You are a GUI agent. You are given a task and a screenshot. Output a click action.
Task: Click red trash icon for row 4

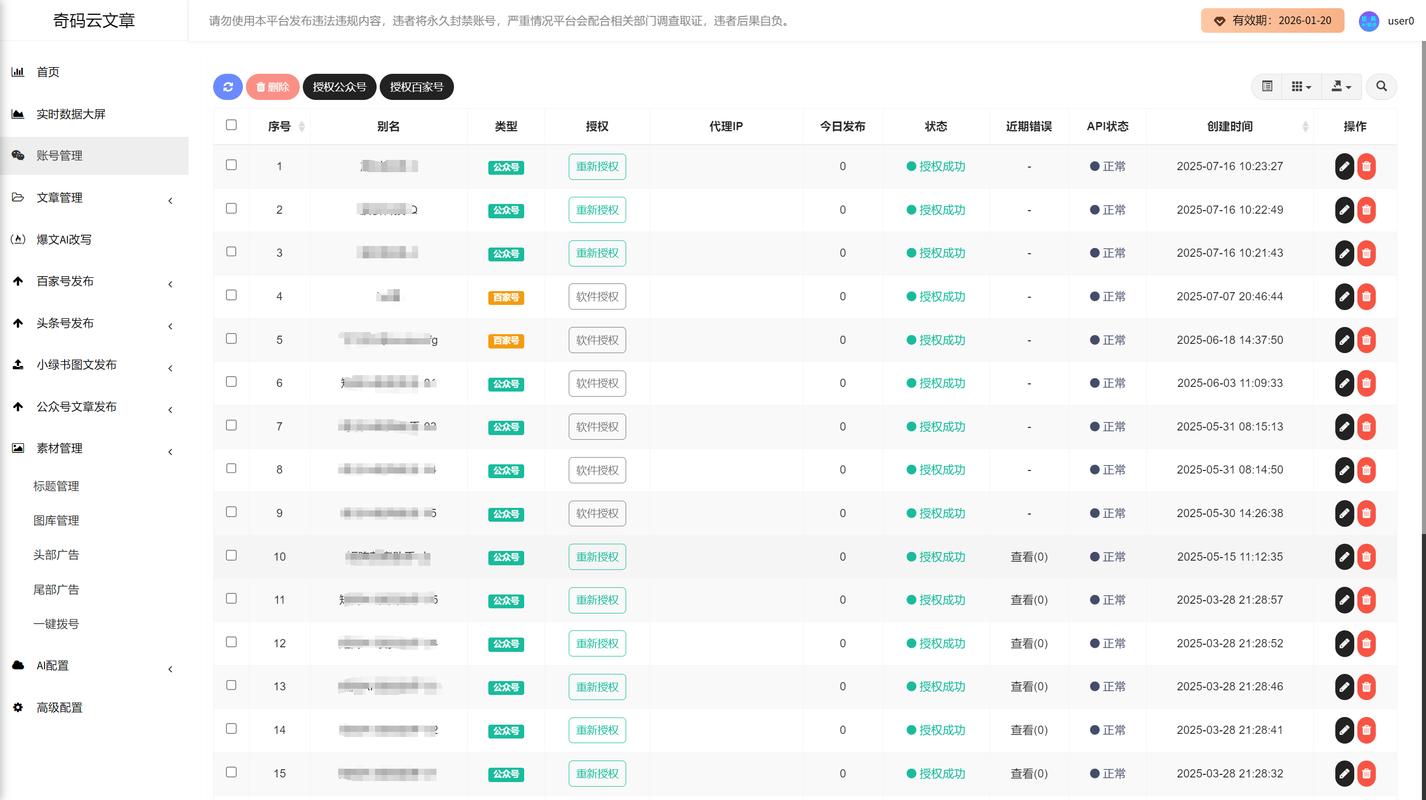coord(1366,297)
